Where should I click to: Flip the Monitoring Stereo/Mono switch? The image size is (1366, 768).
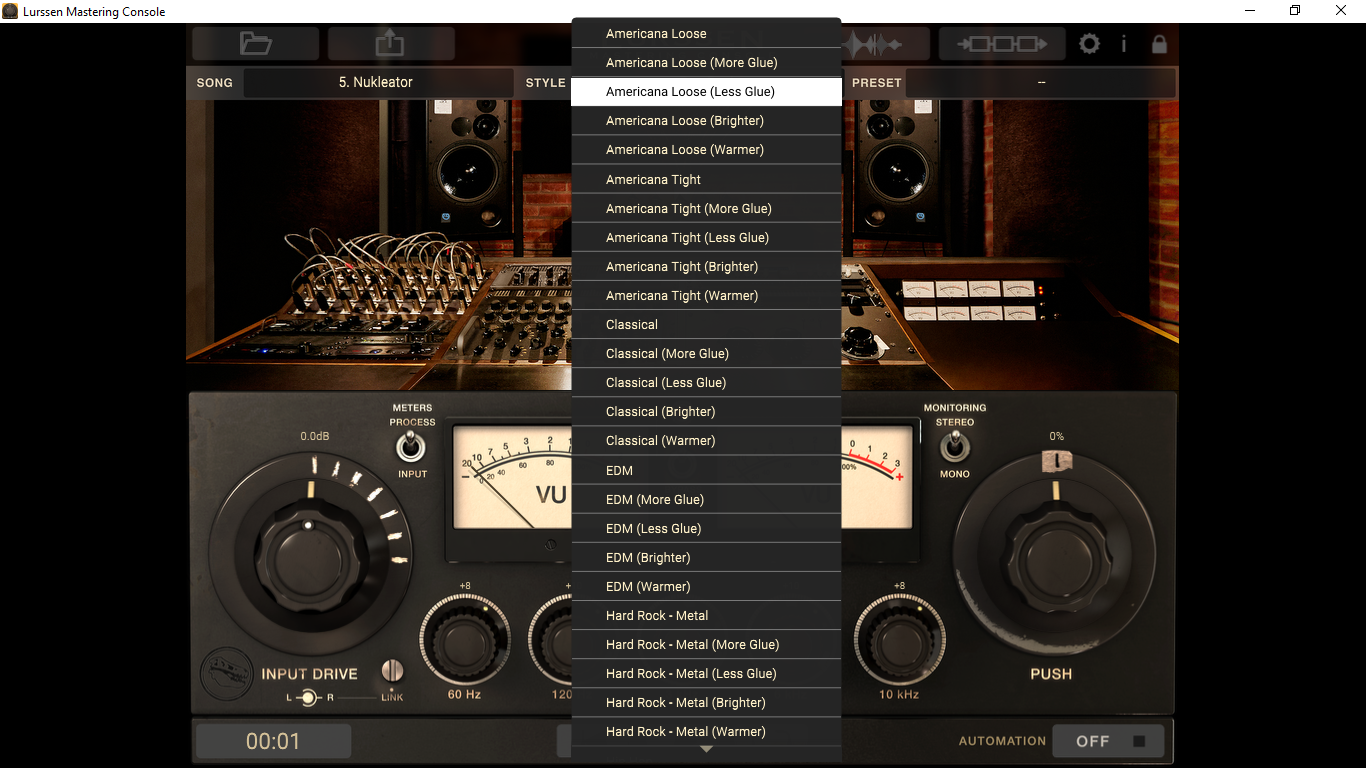(954, 448)
